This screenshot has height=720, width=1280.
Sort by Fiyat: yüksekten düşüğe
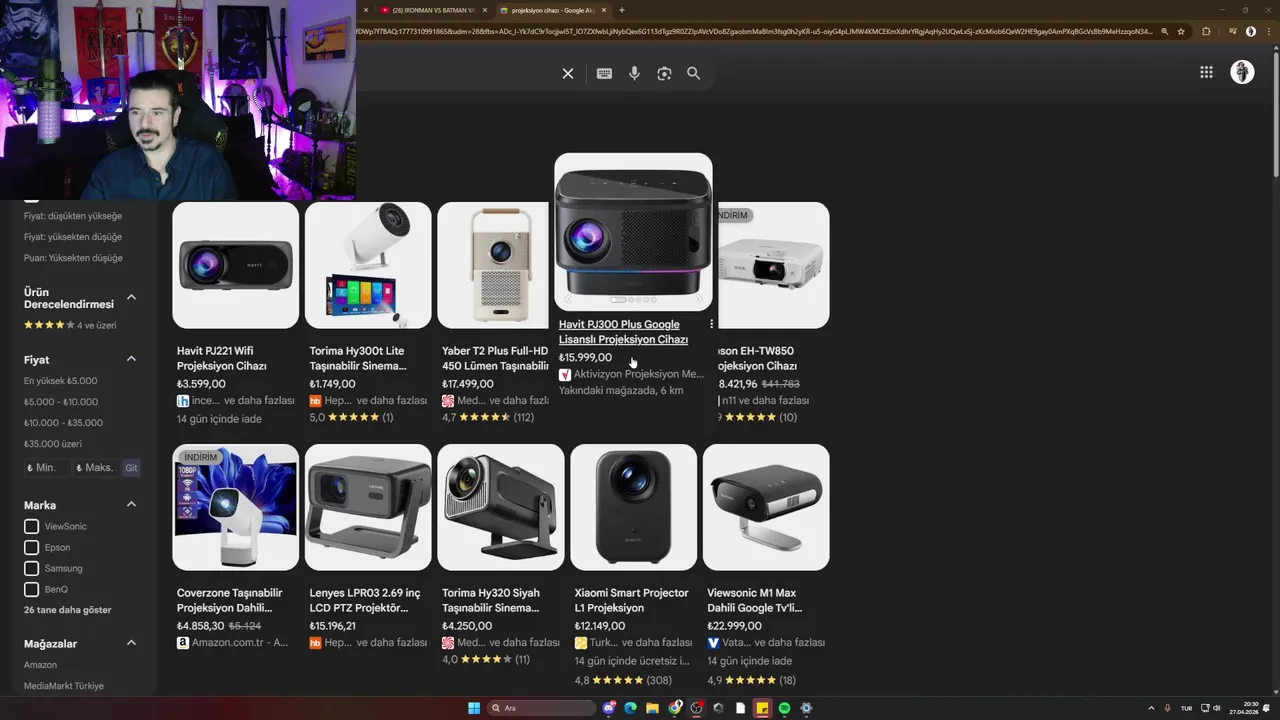pyautogui.click(x=73, y=237)
